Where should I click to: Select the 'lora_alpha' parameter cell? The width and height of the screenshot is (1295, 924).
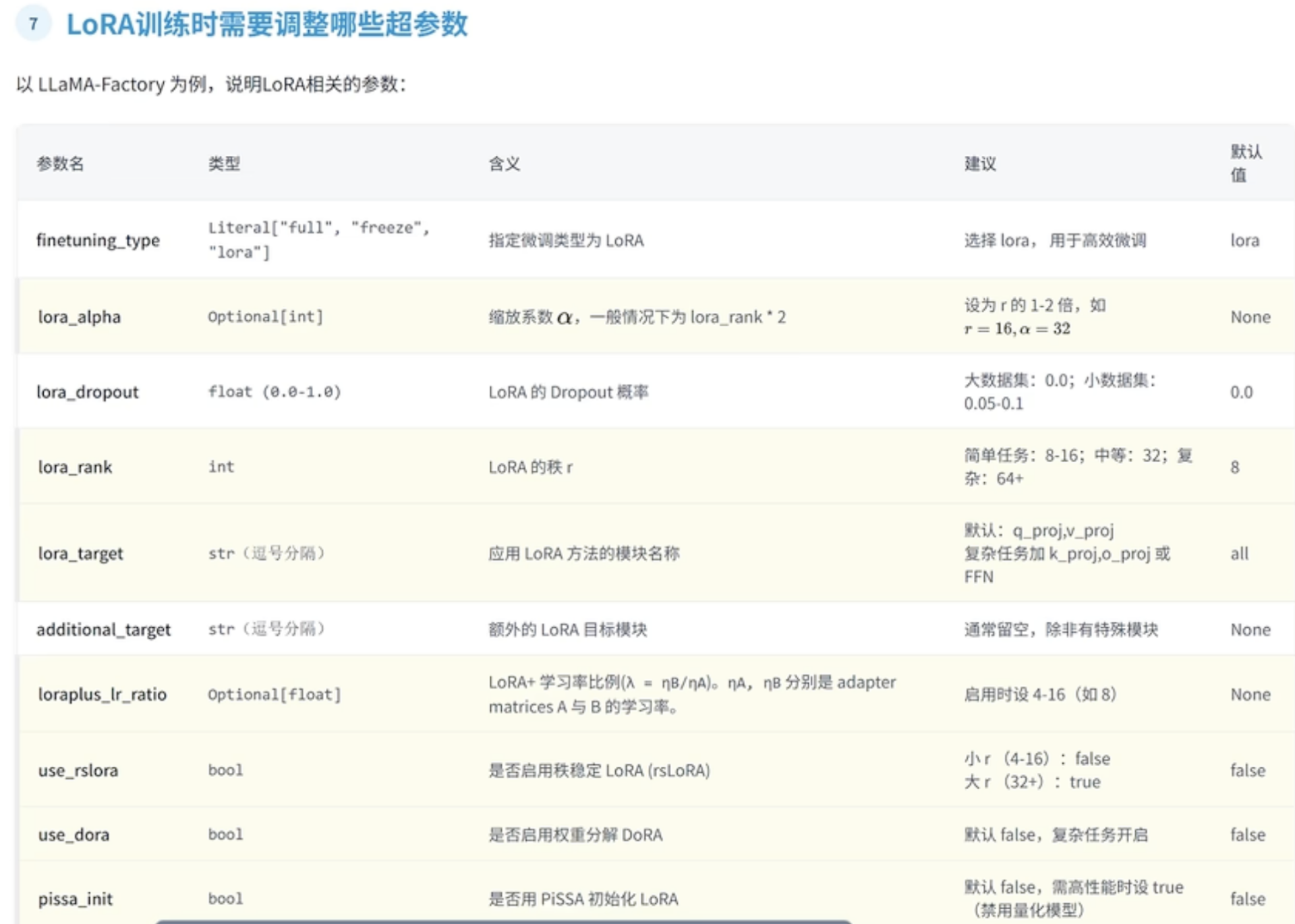click(x=80, y=316)
